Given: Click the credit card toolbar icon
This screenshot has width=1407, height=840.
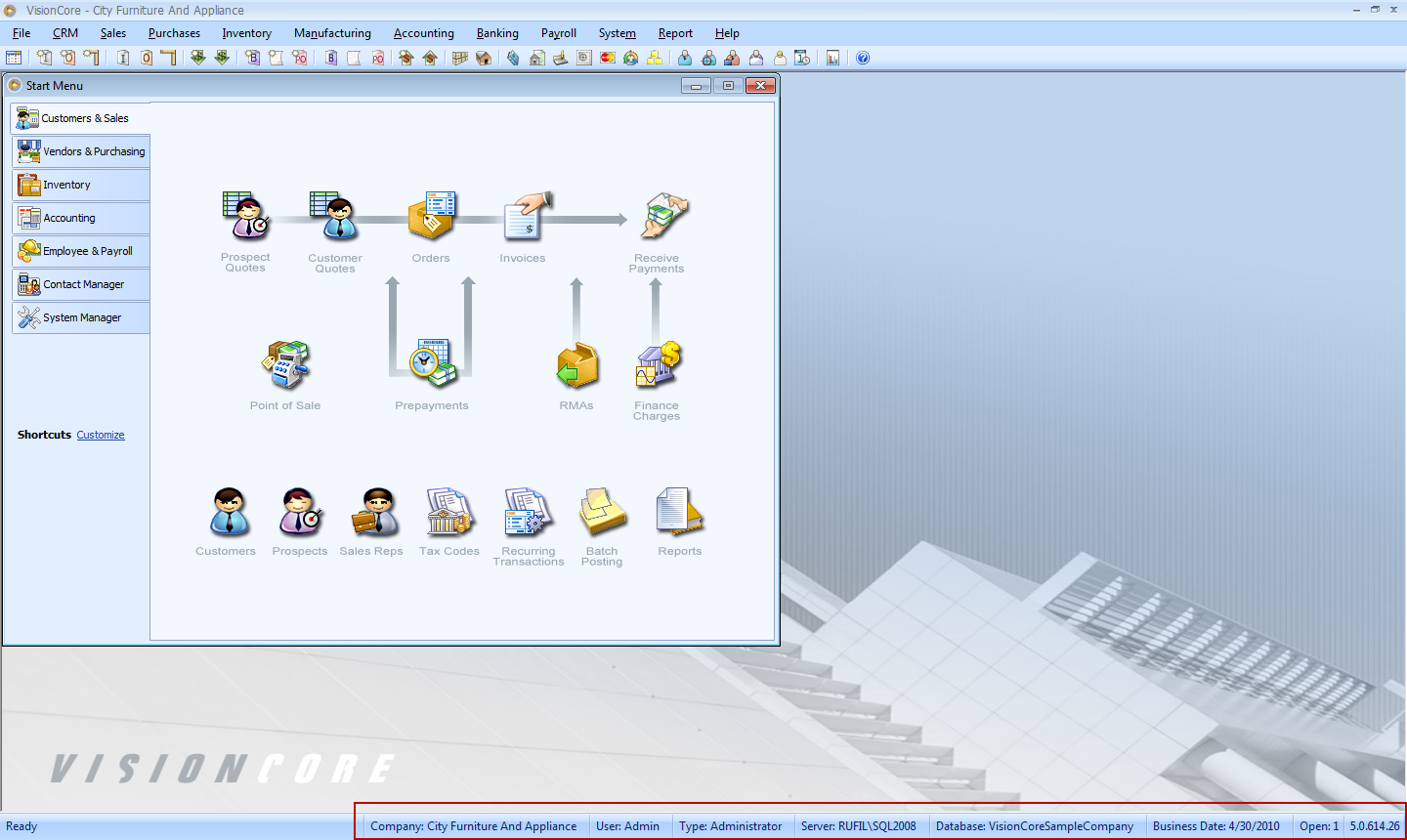Looking at the screenshot, I should pos(607,58).
